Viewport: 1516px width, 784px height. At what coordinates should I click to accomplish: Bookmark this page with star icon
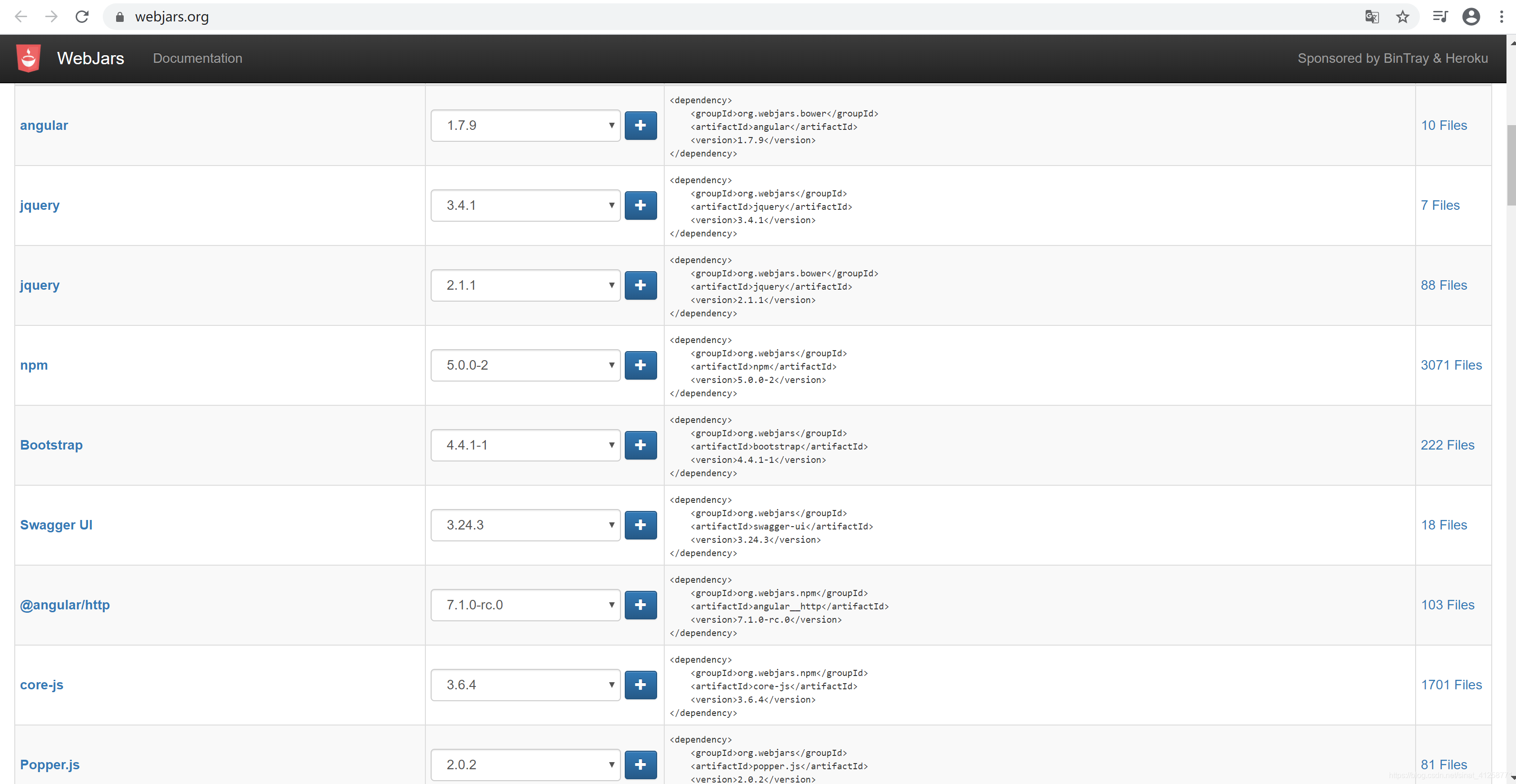(1402, 17)
